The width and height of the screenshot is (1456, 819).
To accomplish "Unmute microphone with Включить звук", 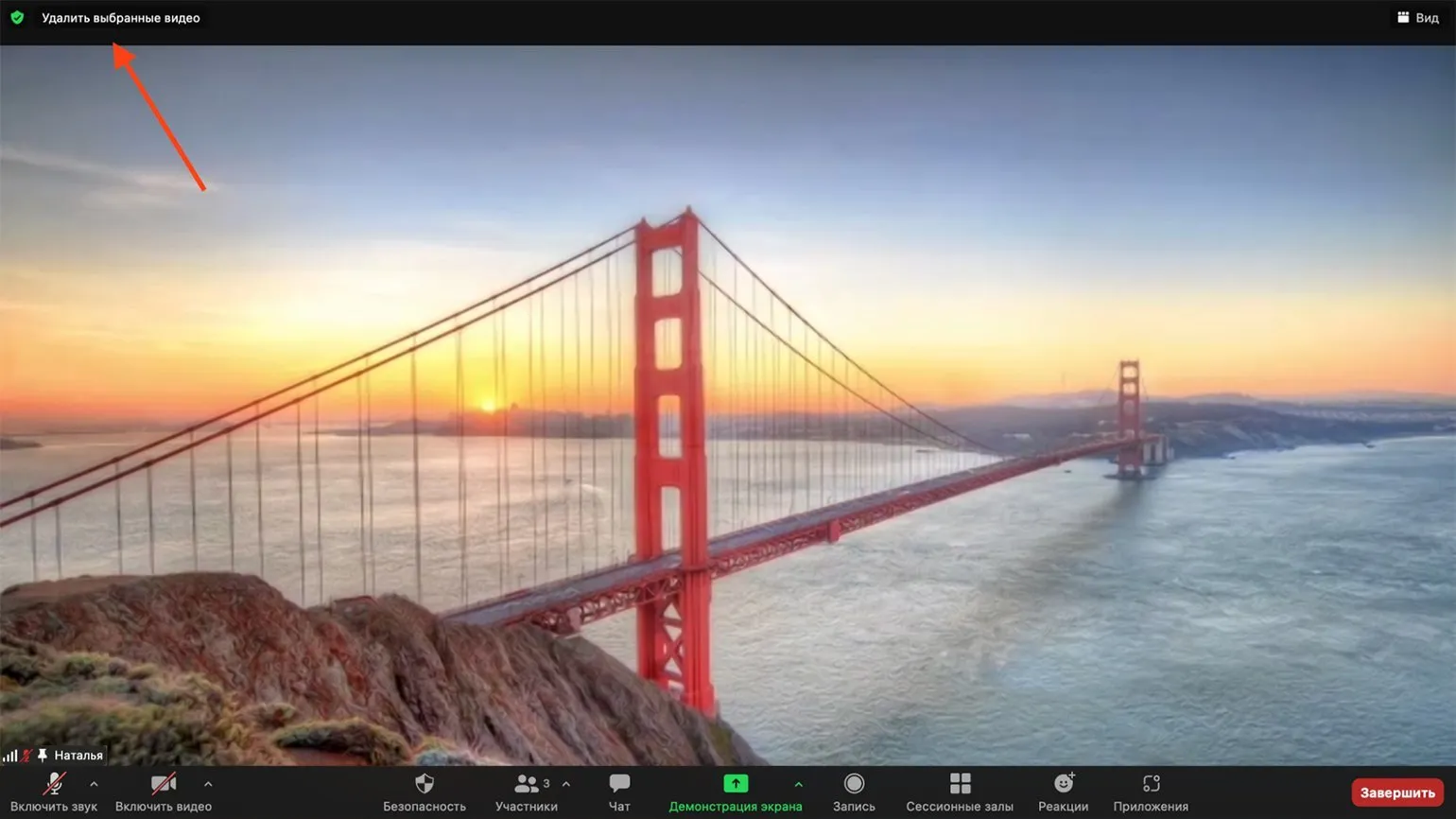I will point(54,793).
